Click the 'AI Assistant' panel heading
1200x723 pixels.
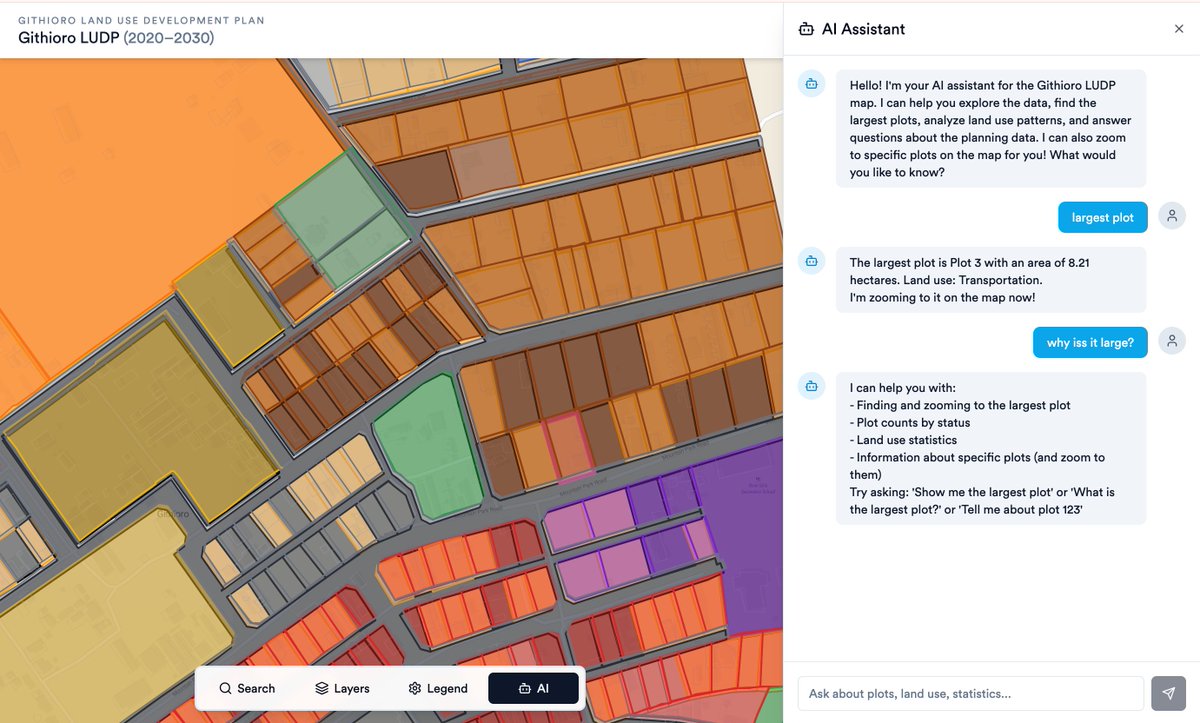coord(863,29)
